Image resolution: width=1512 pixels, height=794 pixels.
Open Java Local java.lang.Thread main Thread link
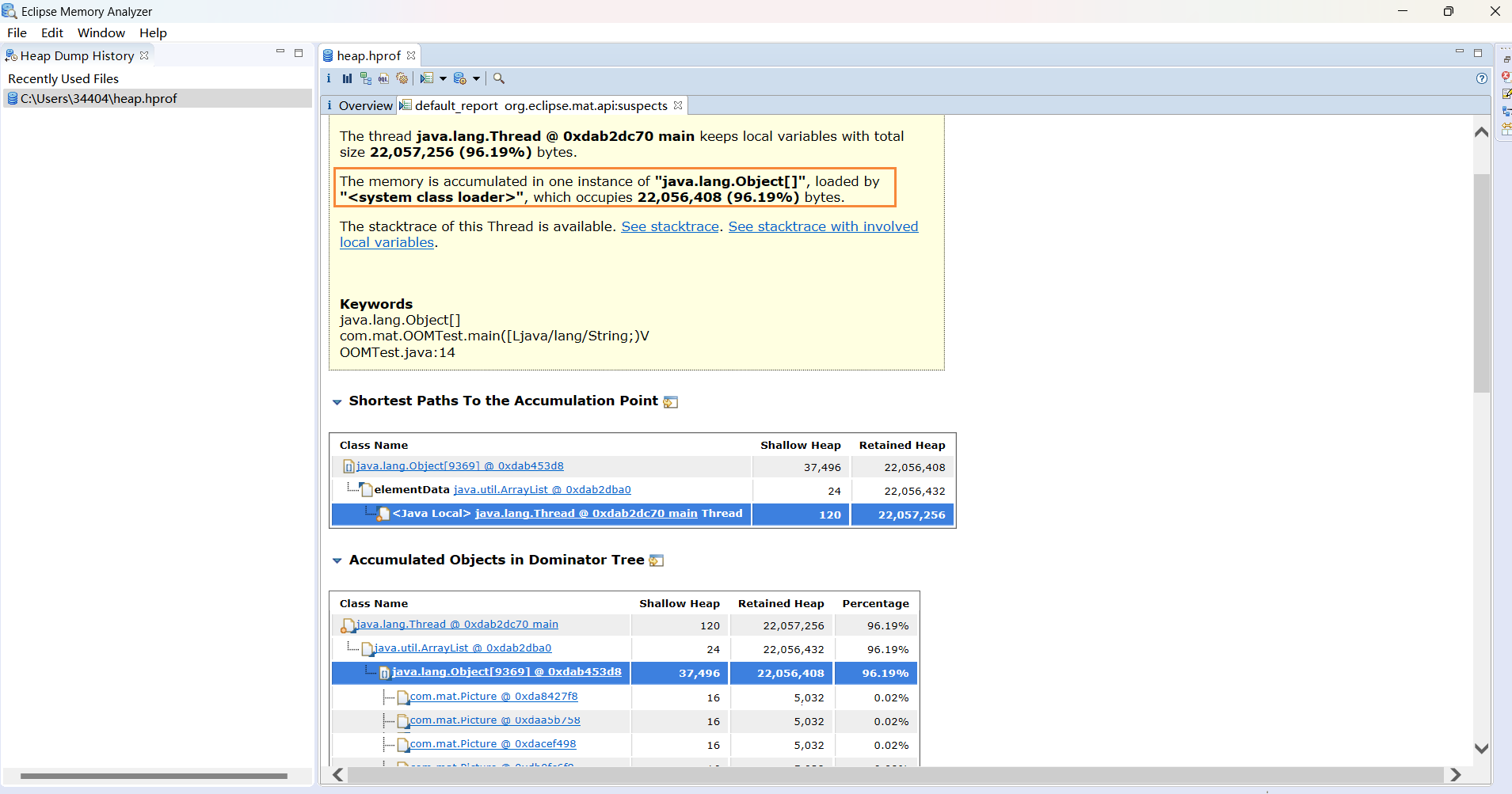[x=586, y=514]
